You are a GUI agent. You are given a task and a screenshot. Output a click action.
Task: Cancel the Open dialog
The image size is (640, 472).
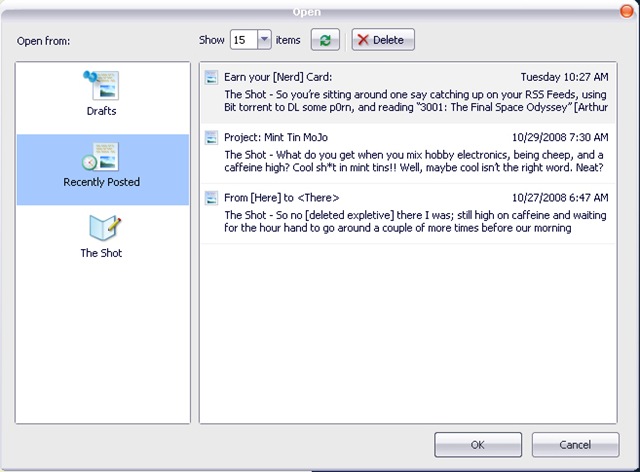tap(575, 445)
